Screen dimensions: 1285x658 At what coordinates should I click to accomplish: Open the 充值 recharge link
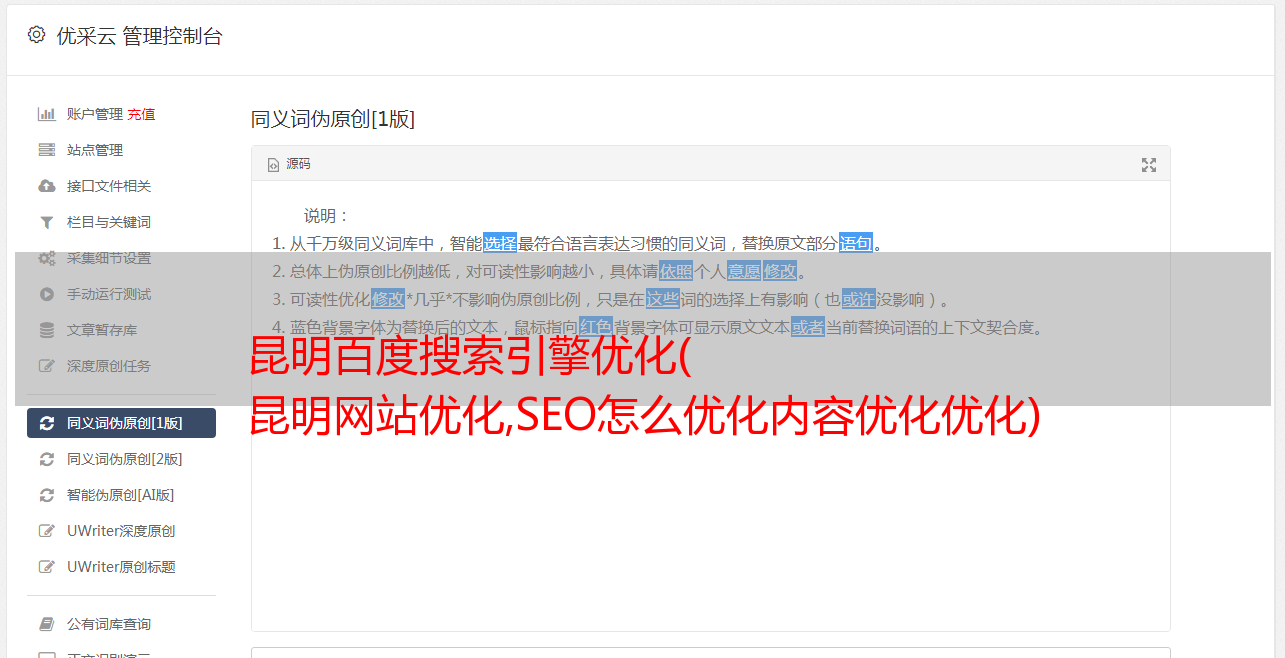pyautogui.click(x=141, y=114)
